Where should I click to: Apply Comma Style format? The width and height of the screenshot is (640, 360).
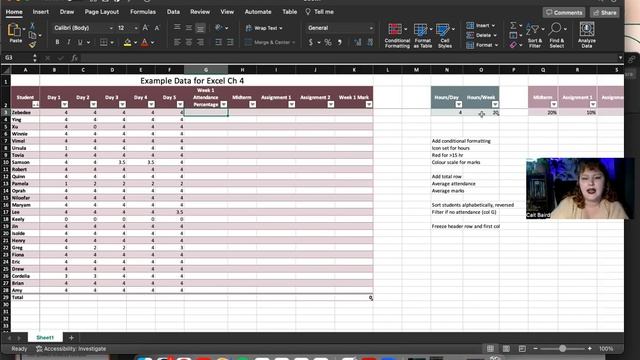340,42
